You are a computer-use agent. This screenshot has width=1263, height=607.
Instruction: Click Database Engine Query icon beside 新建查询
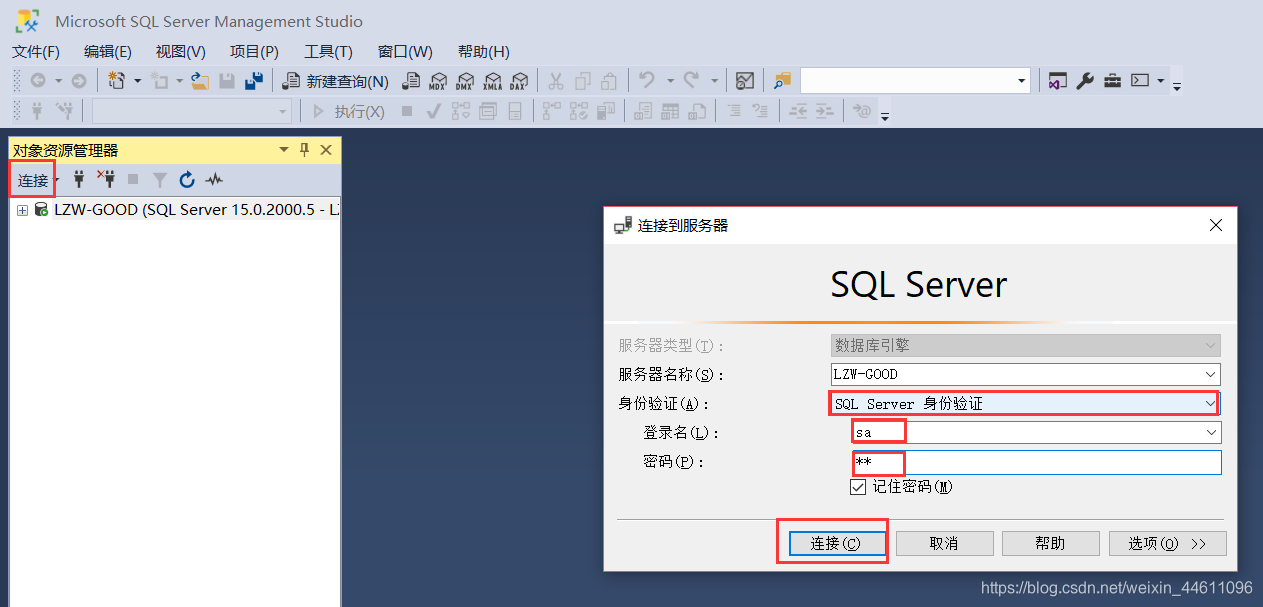pos(410,81)
